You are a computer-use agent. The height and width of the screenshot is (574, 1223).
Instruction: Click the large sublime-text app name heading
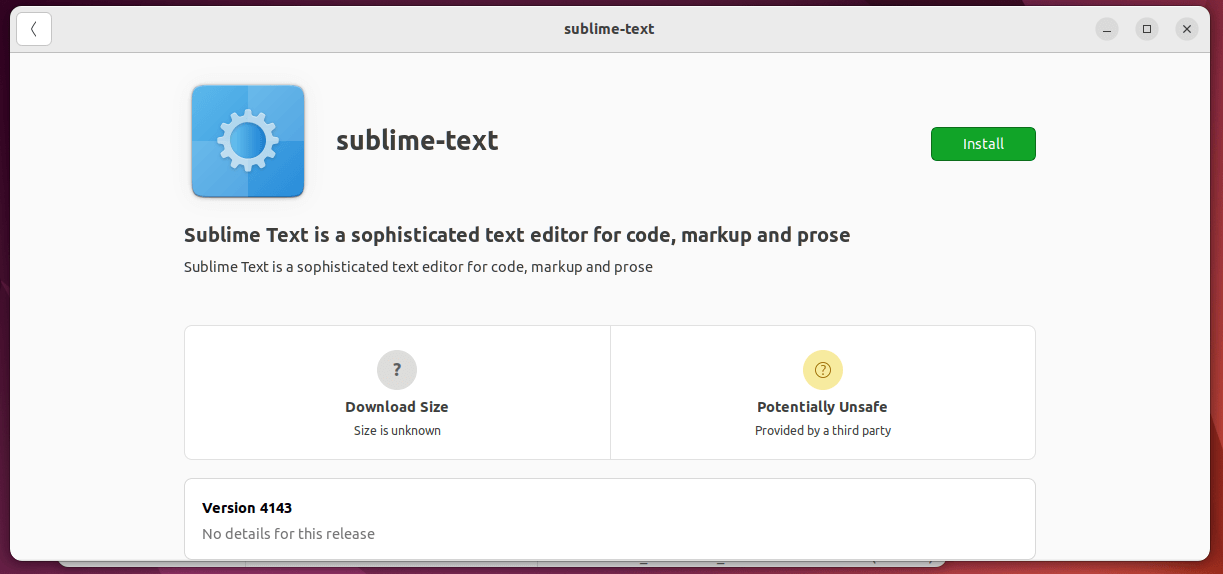(417, 141)
